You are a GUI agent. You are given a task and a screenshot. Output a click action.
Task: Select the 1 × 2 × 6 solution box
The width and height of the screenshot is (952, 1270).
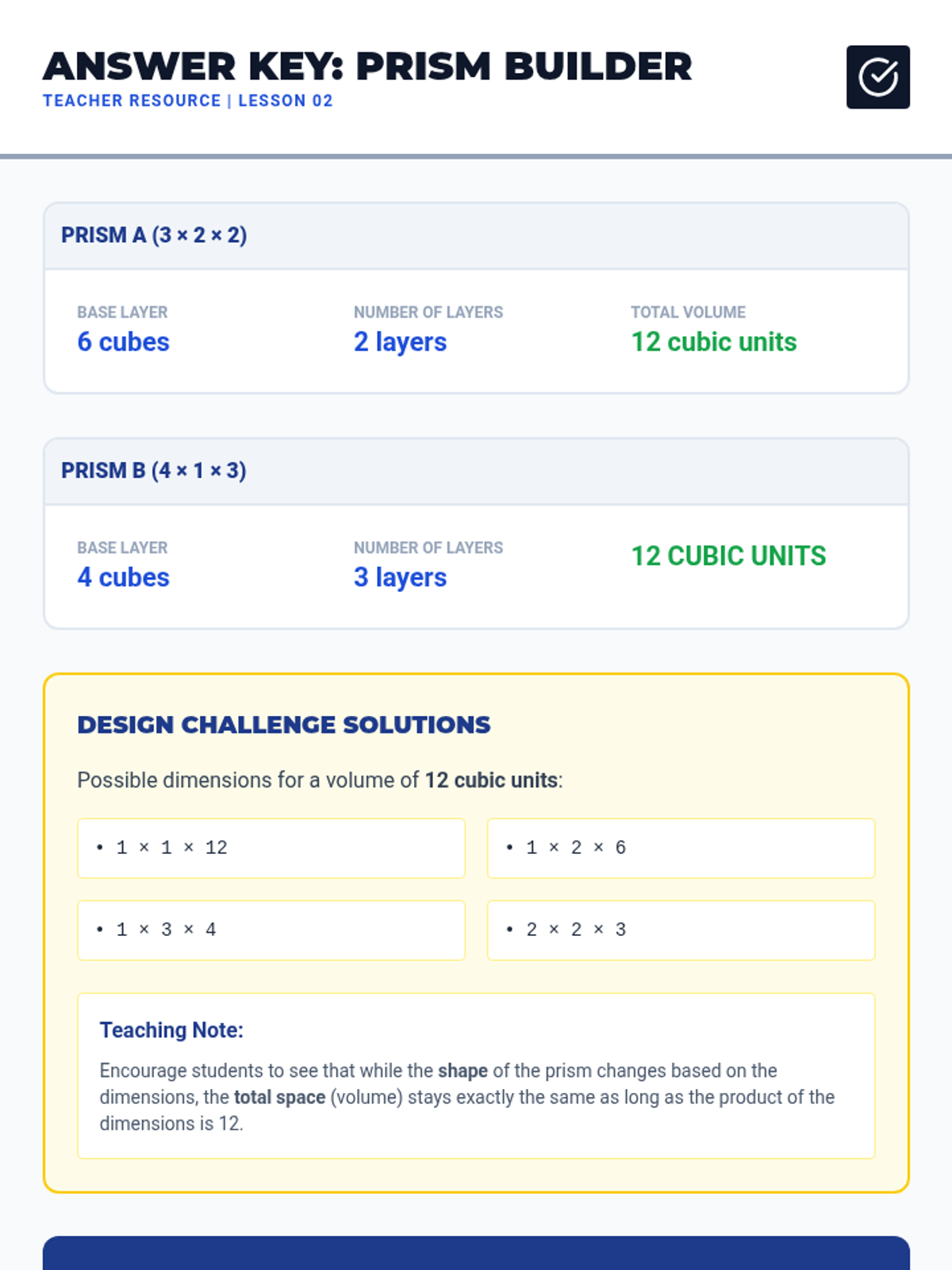681,848
